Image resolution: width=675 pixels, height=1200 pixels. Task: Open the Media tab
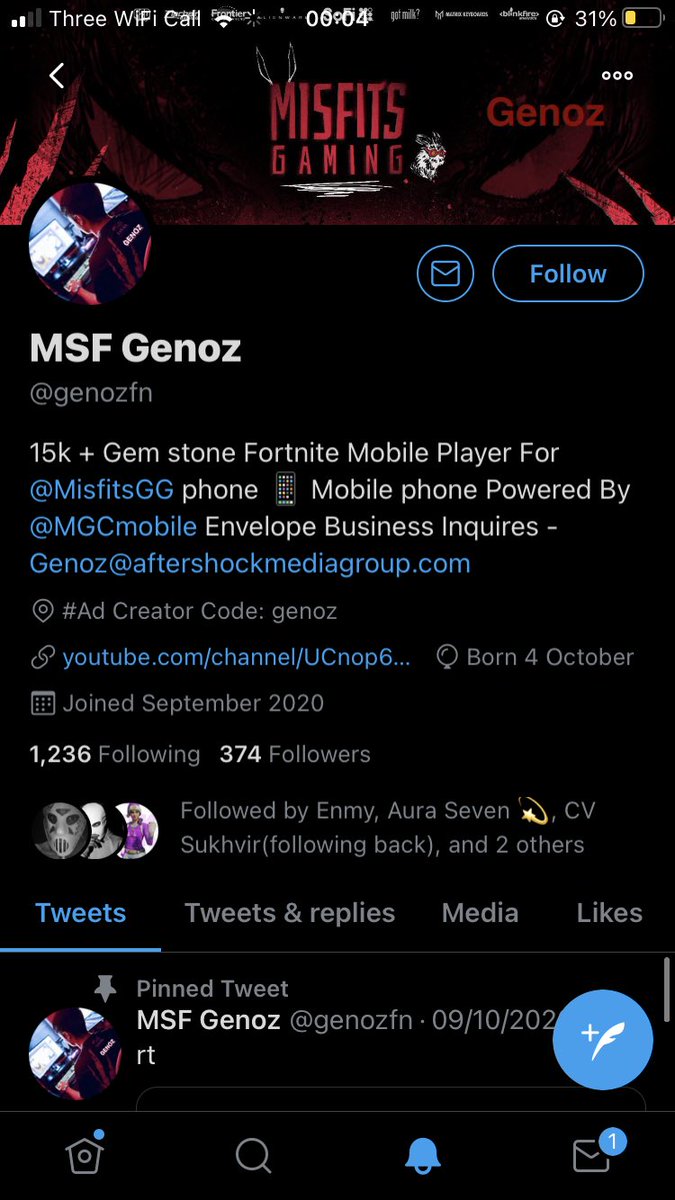(480, 913)
